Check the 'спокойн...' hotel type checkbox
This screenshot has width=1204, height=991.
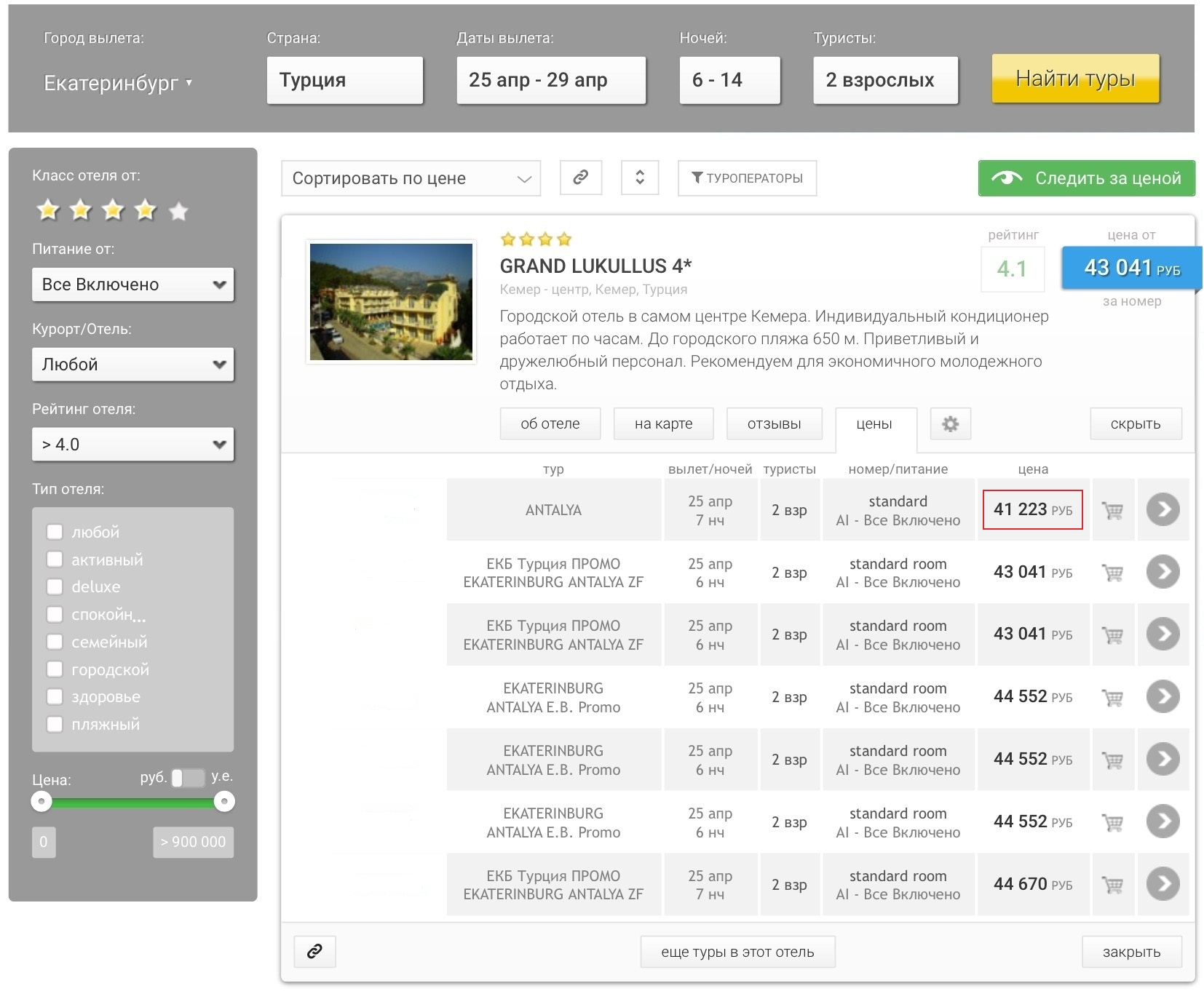[x=55, y=614]
